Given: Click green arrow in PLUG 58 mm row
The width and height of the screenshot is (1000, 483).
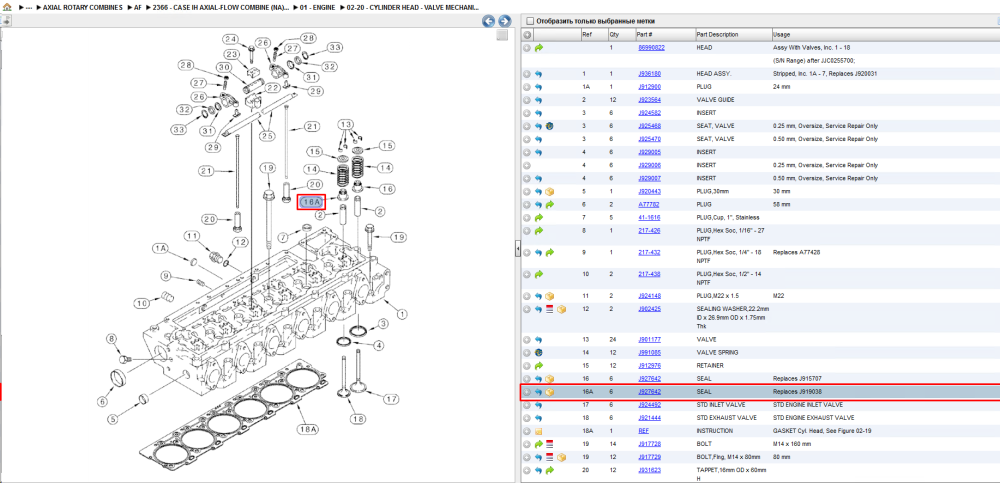Looking at the screenshot, I should [x=550, y=205].
